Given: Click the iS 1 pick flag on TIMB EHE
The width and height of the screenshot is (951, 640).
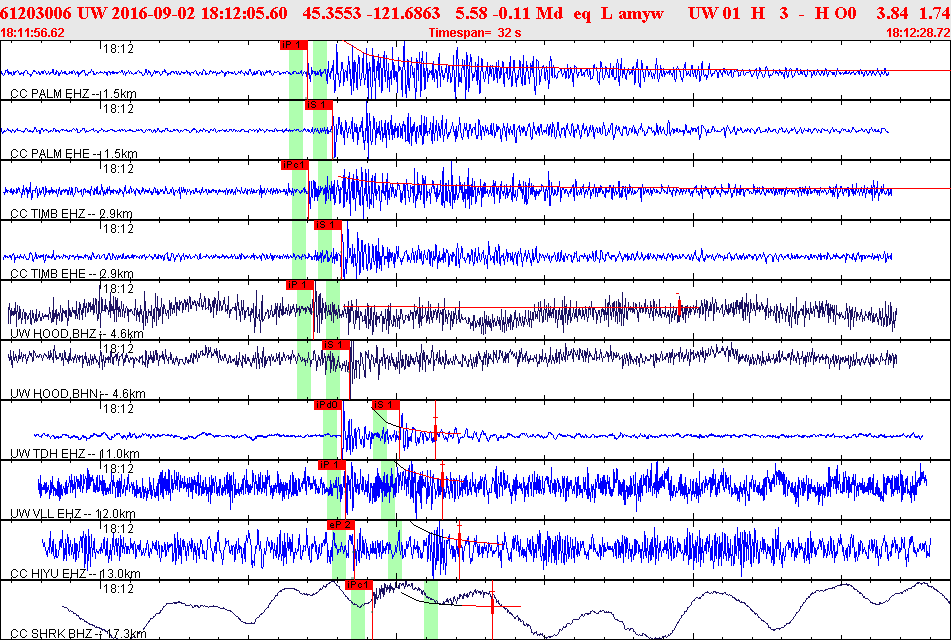Looking at the screenshot, I should click(x=328, y=225).
